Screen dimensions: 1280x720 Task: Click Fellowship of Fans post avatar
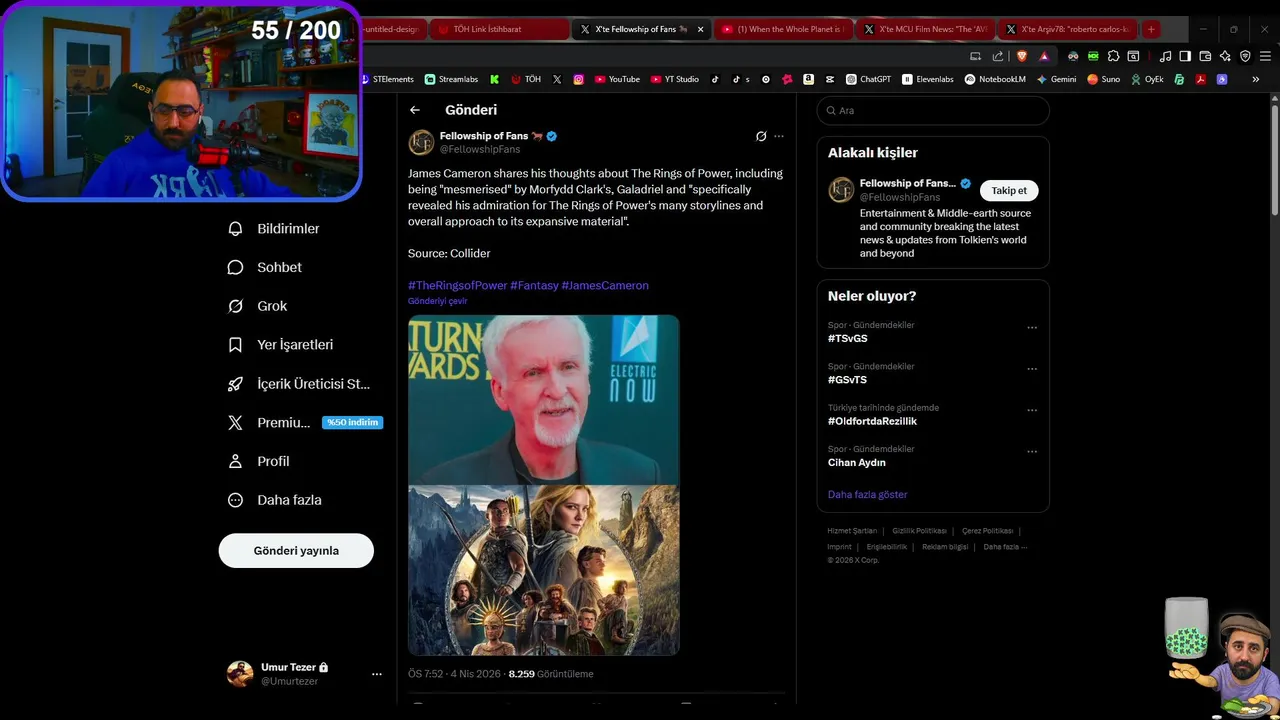421,142
